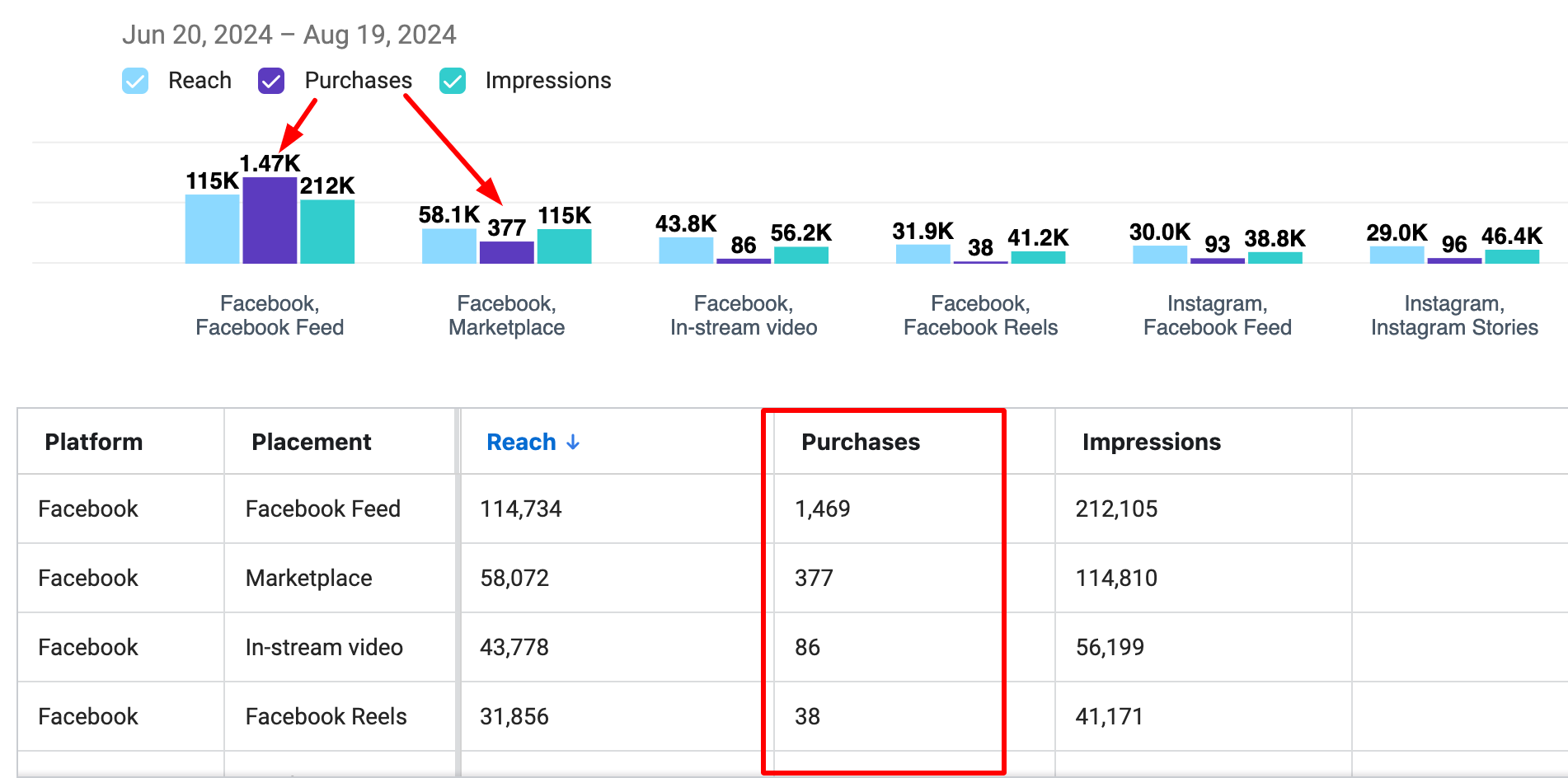The width and height of the screenshot is (1568, 778).
Task: Uncheck the Impressions checkbox
Action: pos(453,81)
